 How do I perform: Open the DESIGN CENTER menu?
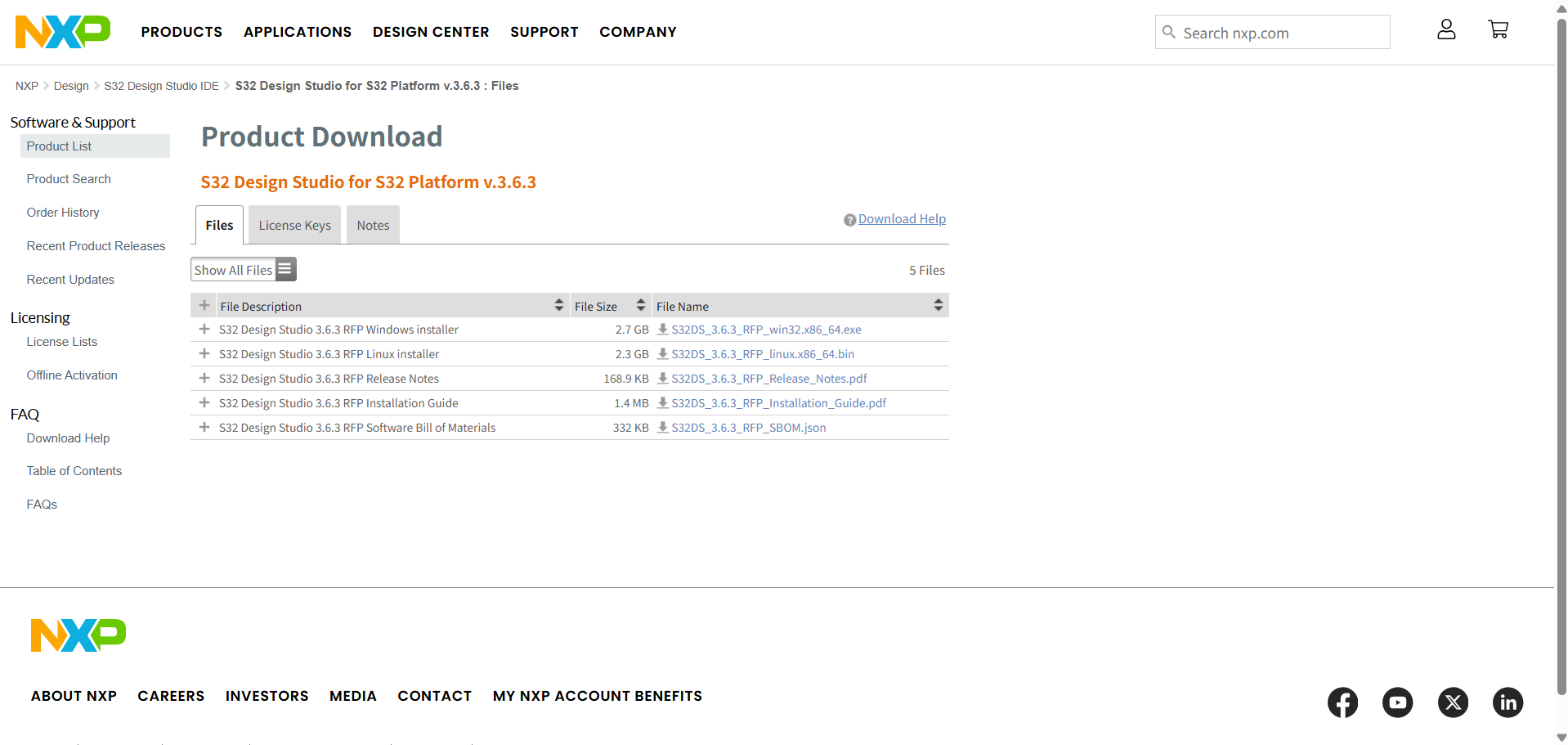[x=431, y=32]
